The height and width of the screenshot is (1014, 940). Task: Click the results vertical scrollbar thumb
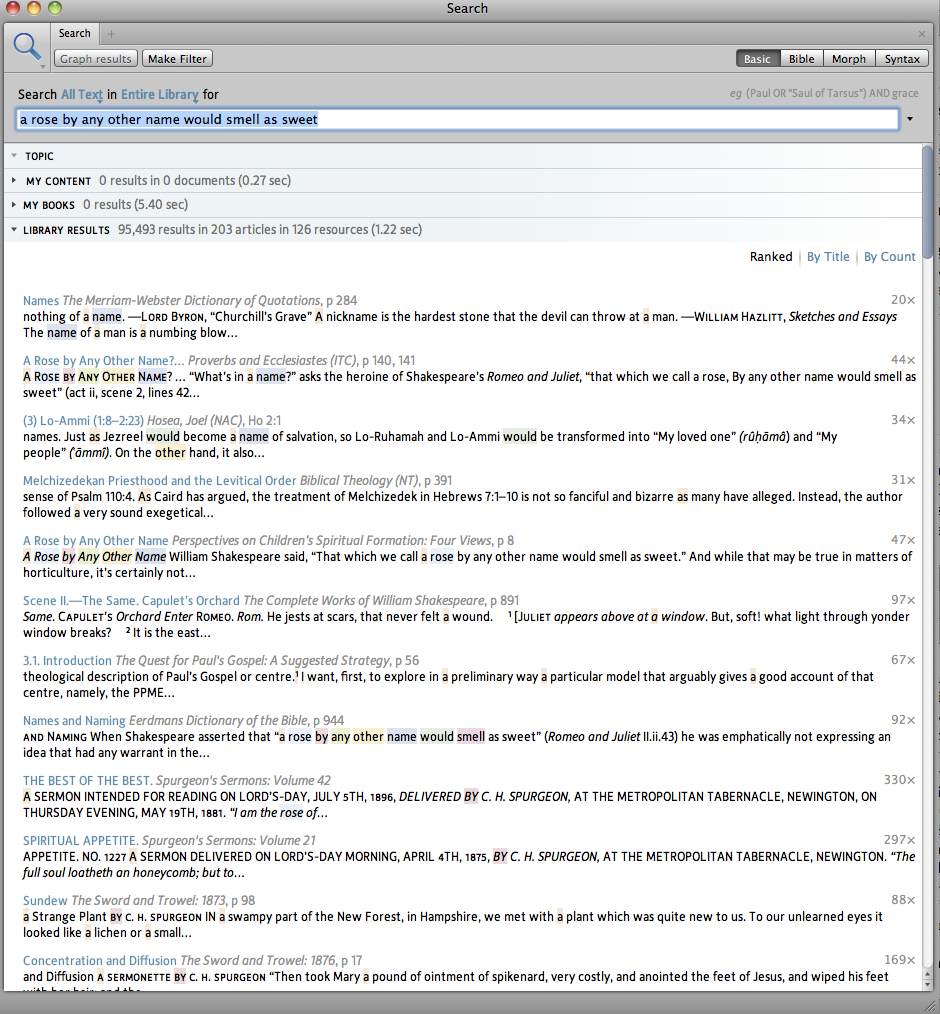[x=928, y=202]
